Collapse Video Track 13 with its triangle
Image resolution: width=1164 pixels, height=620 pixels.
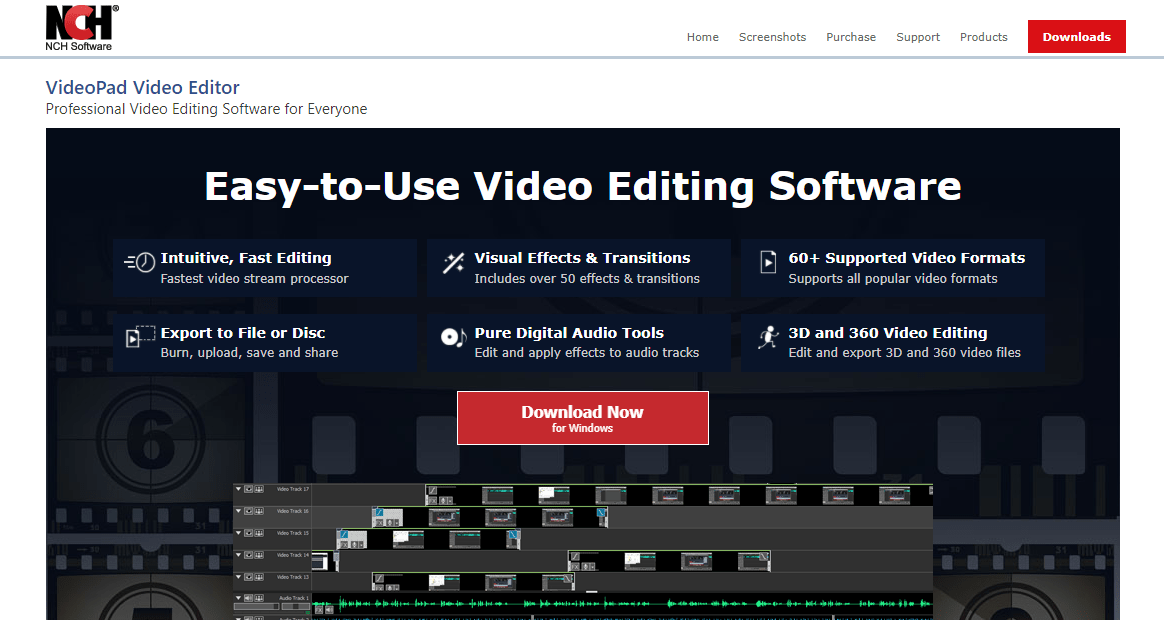pyautogui.click(x=238, y=577)
